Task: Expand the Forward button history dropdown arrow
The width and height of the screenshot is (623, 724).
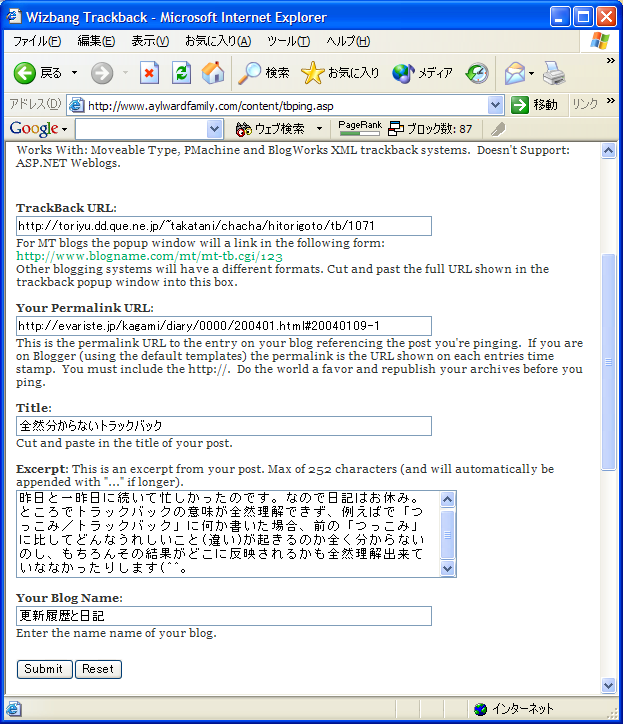Action: (125, 73)
